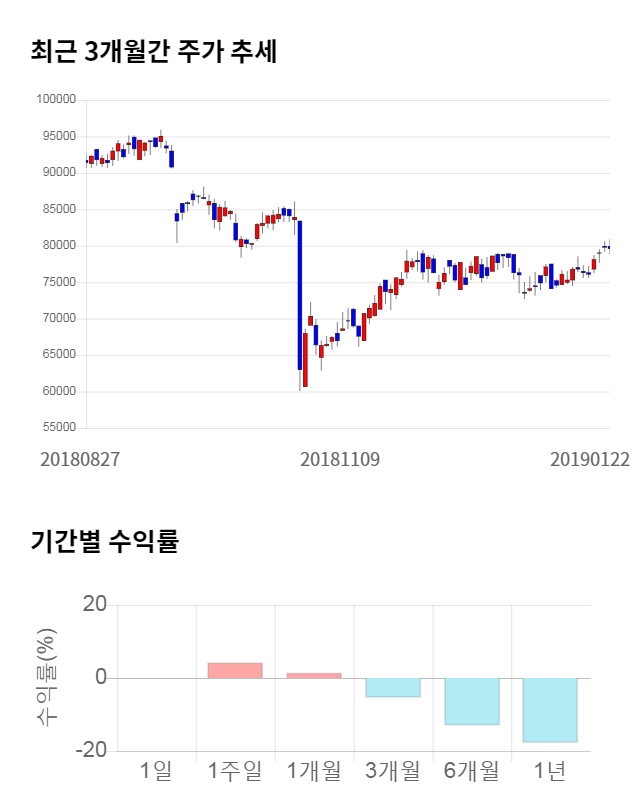640x810 pixels.
Task: Choose the 1개월 period label
Action: tap(314, 770)
